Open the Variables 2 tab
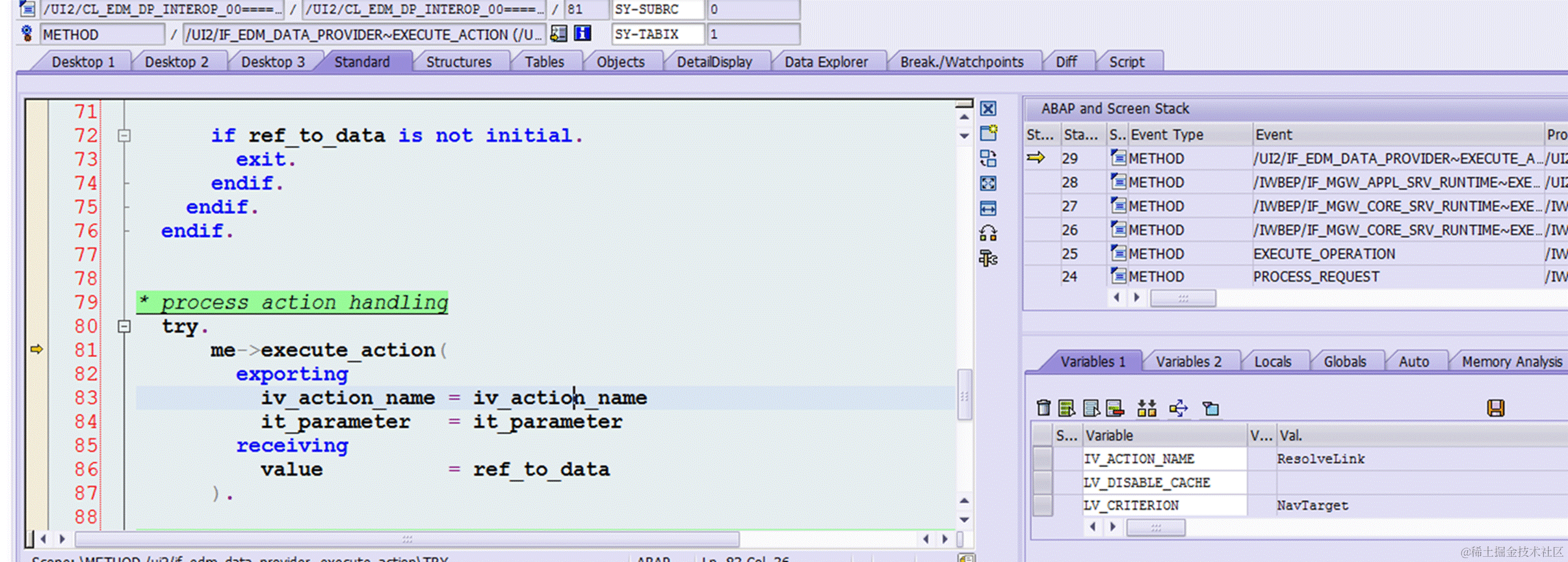 pyautogui.click(x=1189, y=362)
